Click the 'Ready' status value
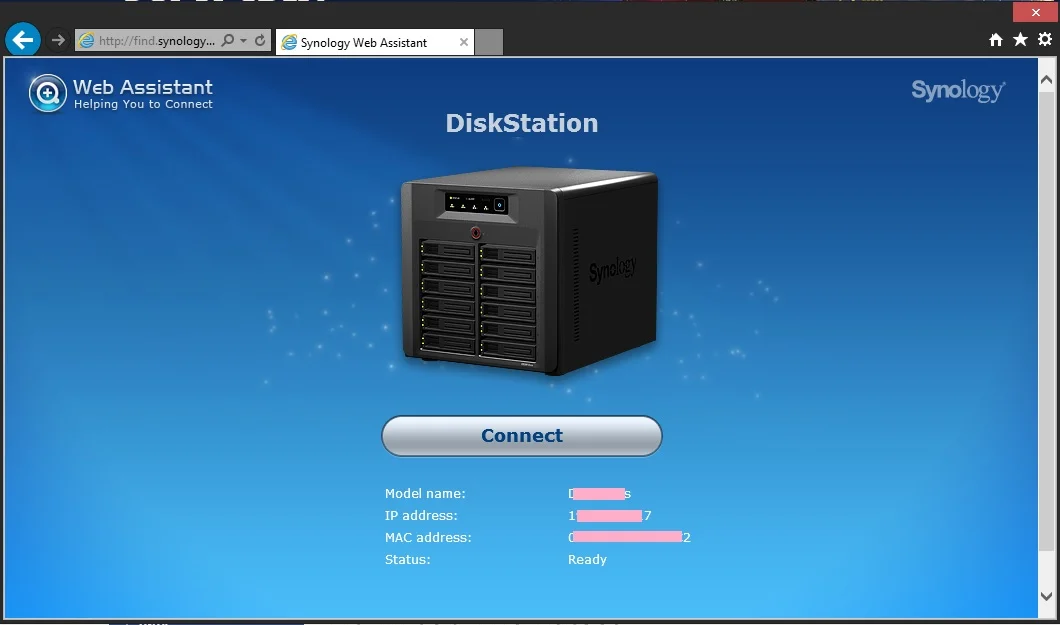 pos(587,559)
